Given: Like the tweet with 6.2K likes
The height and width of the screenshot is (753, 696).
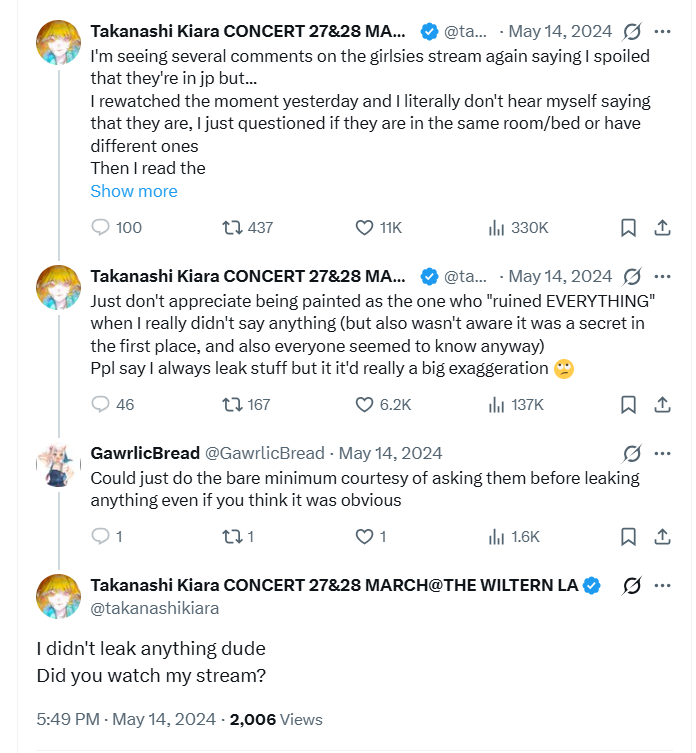Looking at the screenshot, I should tap(365, 405).
